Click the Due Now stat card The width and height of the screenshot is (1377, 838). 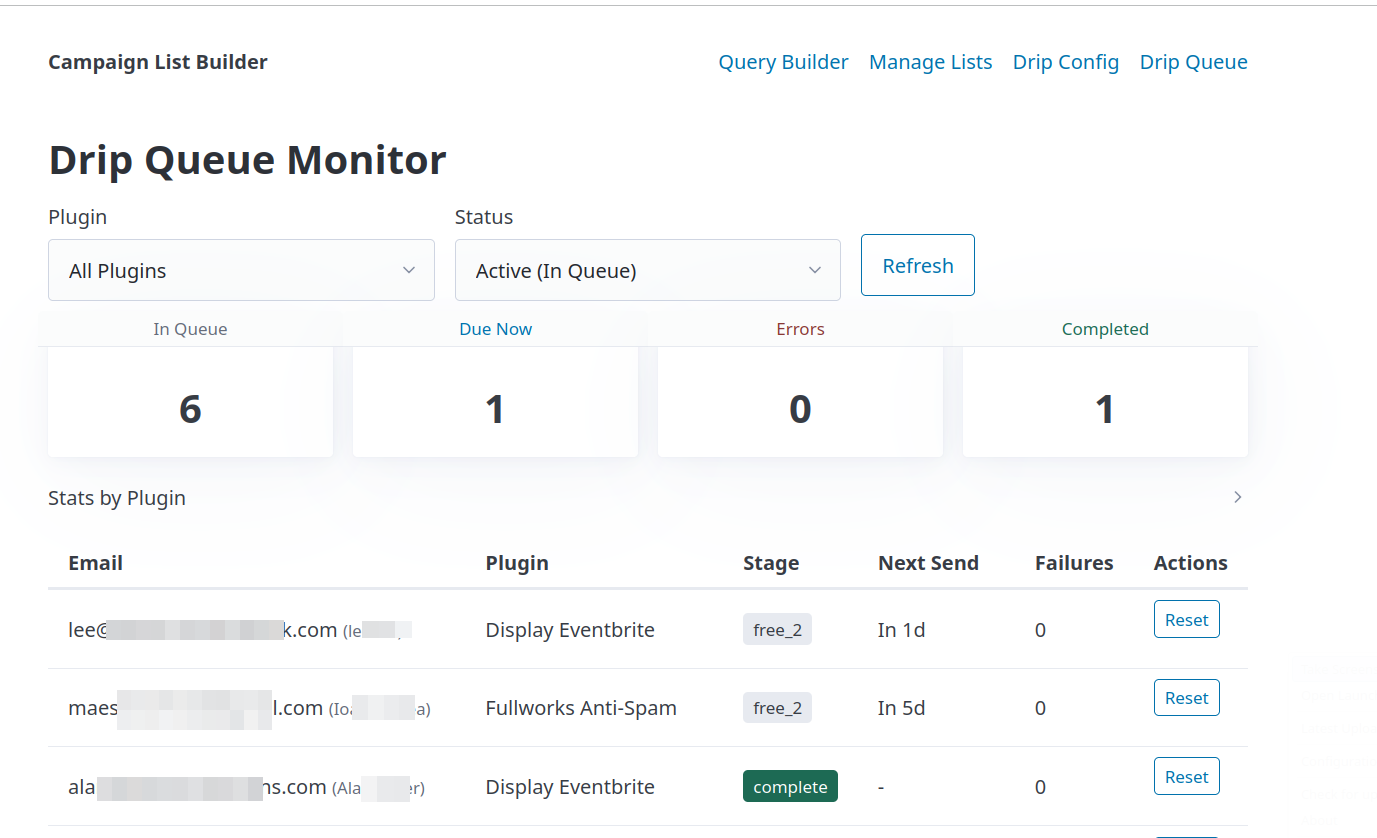[495, 400]
